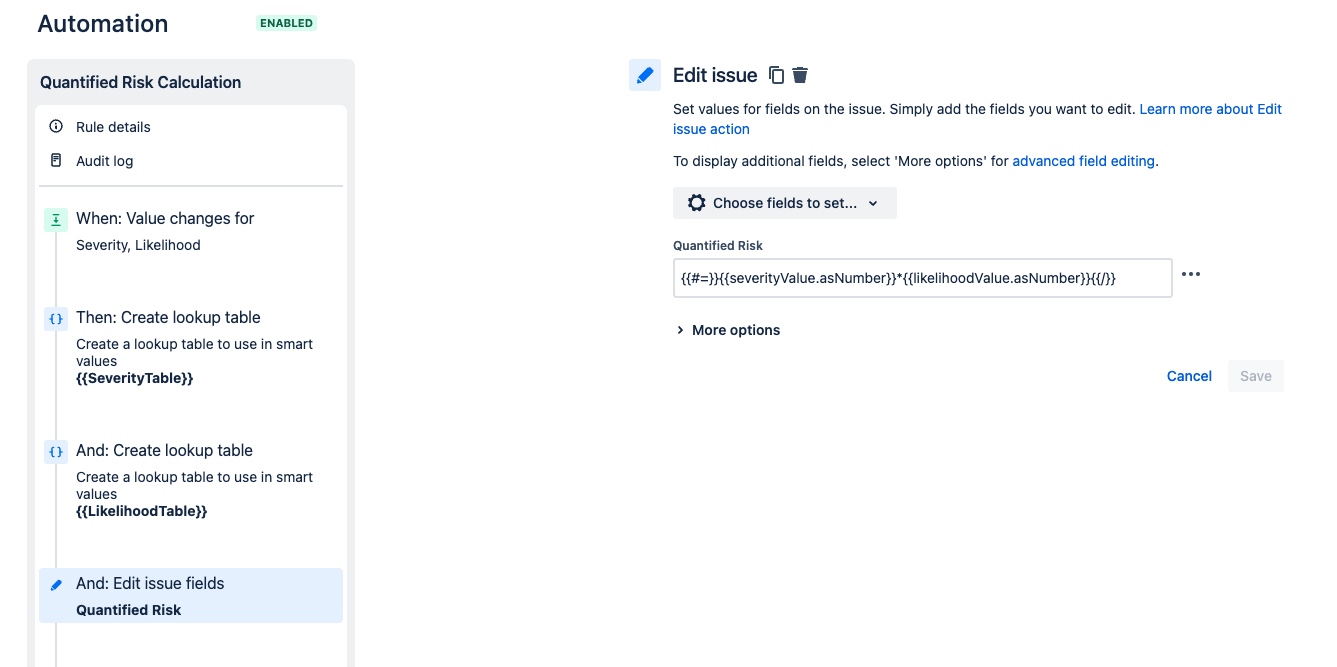The height and width of the screenshot is (667, 1337).
Task: Open the advanced field editing link
Action: tap(1083, 161)
